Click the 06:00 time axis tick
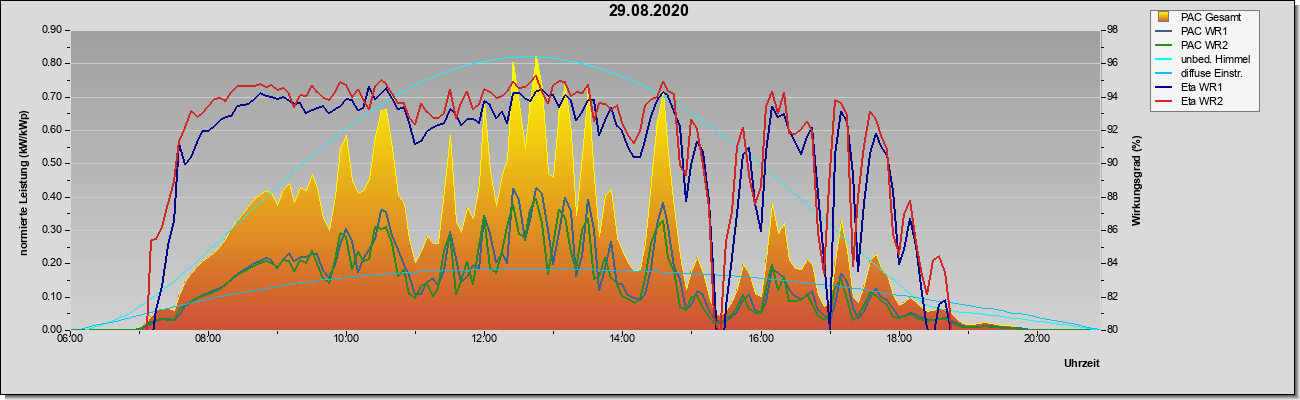1300x400 pixels. (70, 340)
